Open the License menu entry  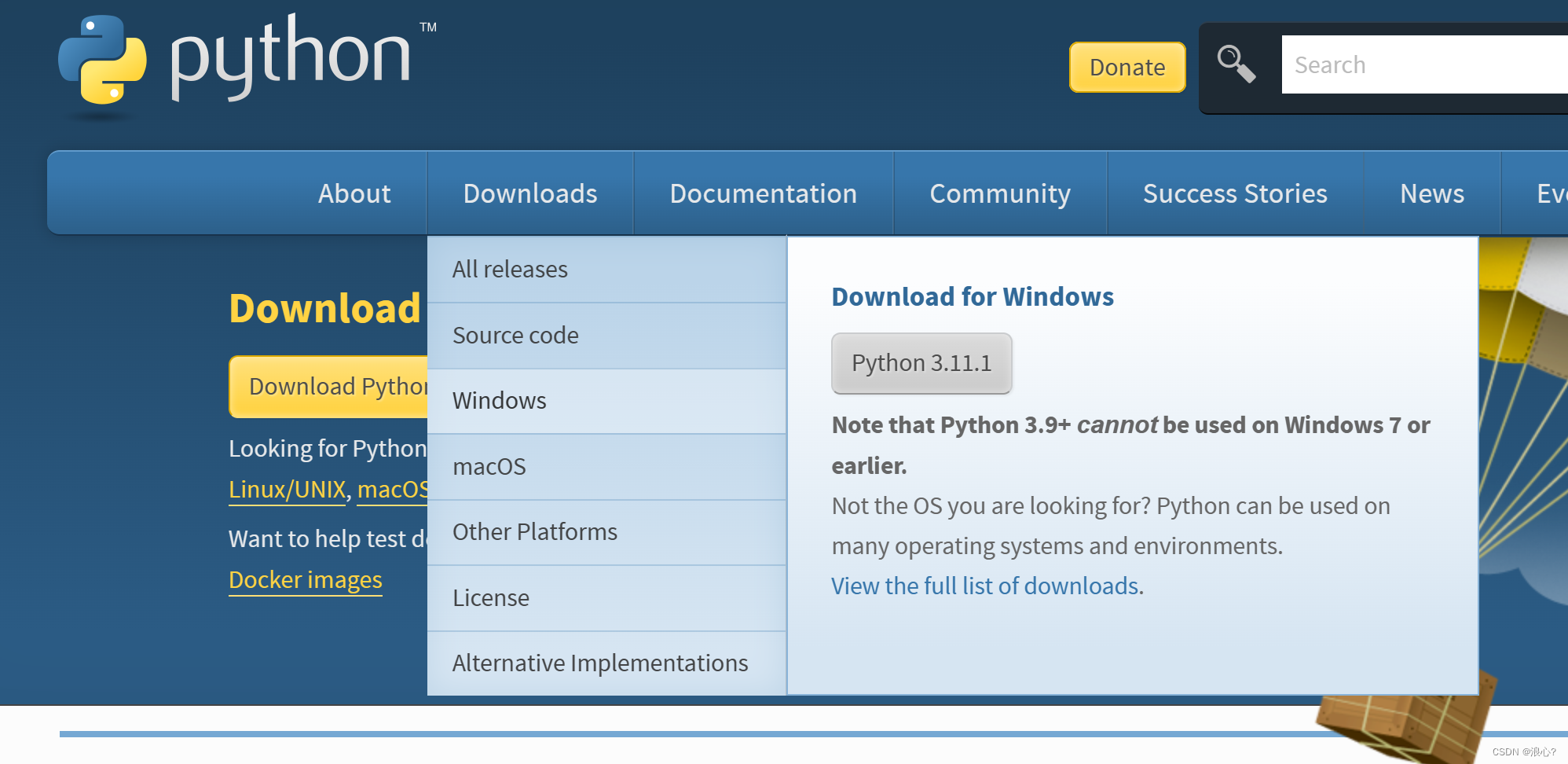coord(606,598)
